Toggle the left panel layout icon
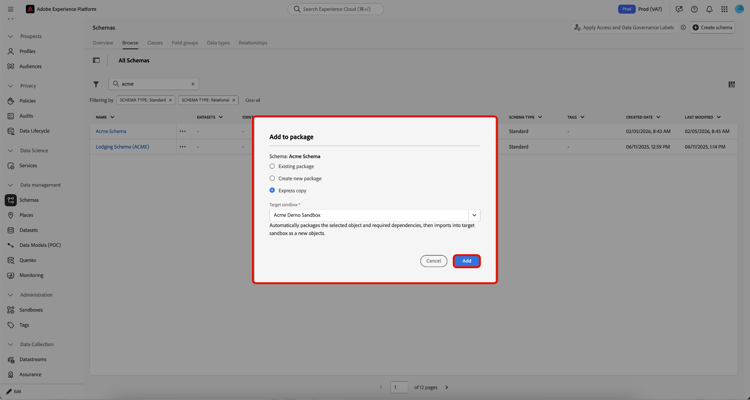The image size is (750, 400). 96,60
